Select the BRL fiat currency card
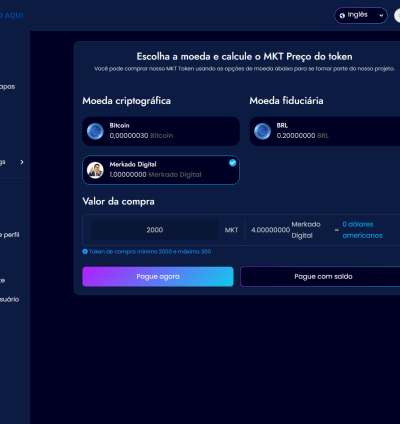Image resolution: width=400 pixels, height=424 pixels. [325, 131]
